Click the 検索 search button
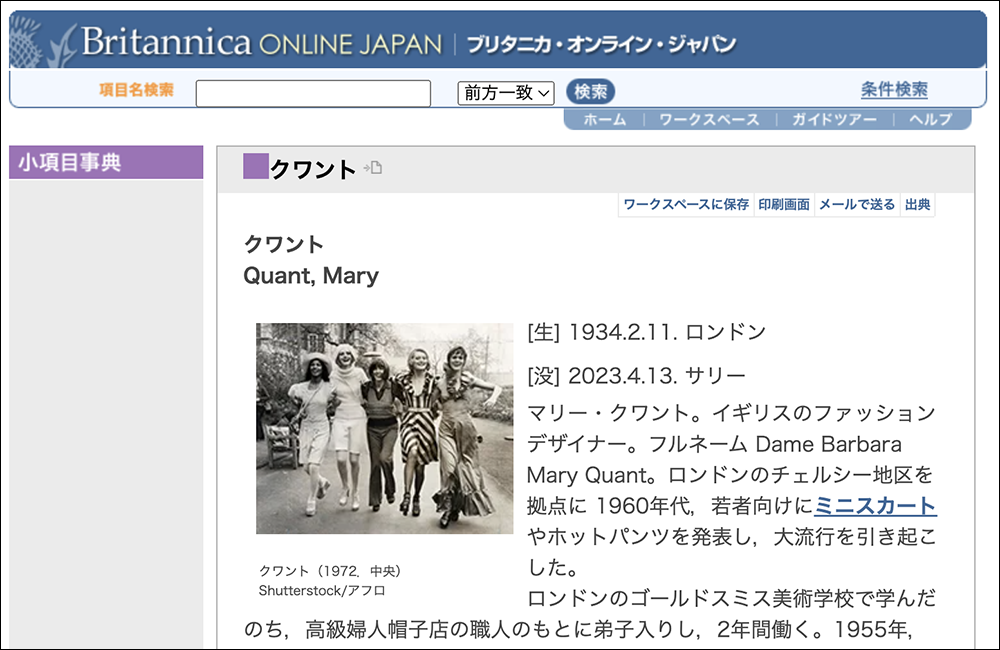 pos(591,92)
